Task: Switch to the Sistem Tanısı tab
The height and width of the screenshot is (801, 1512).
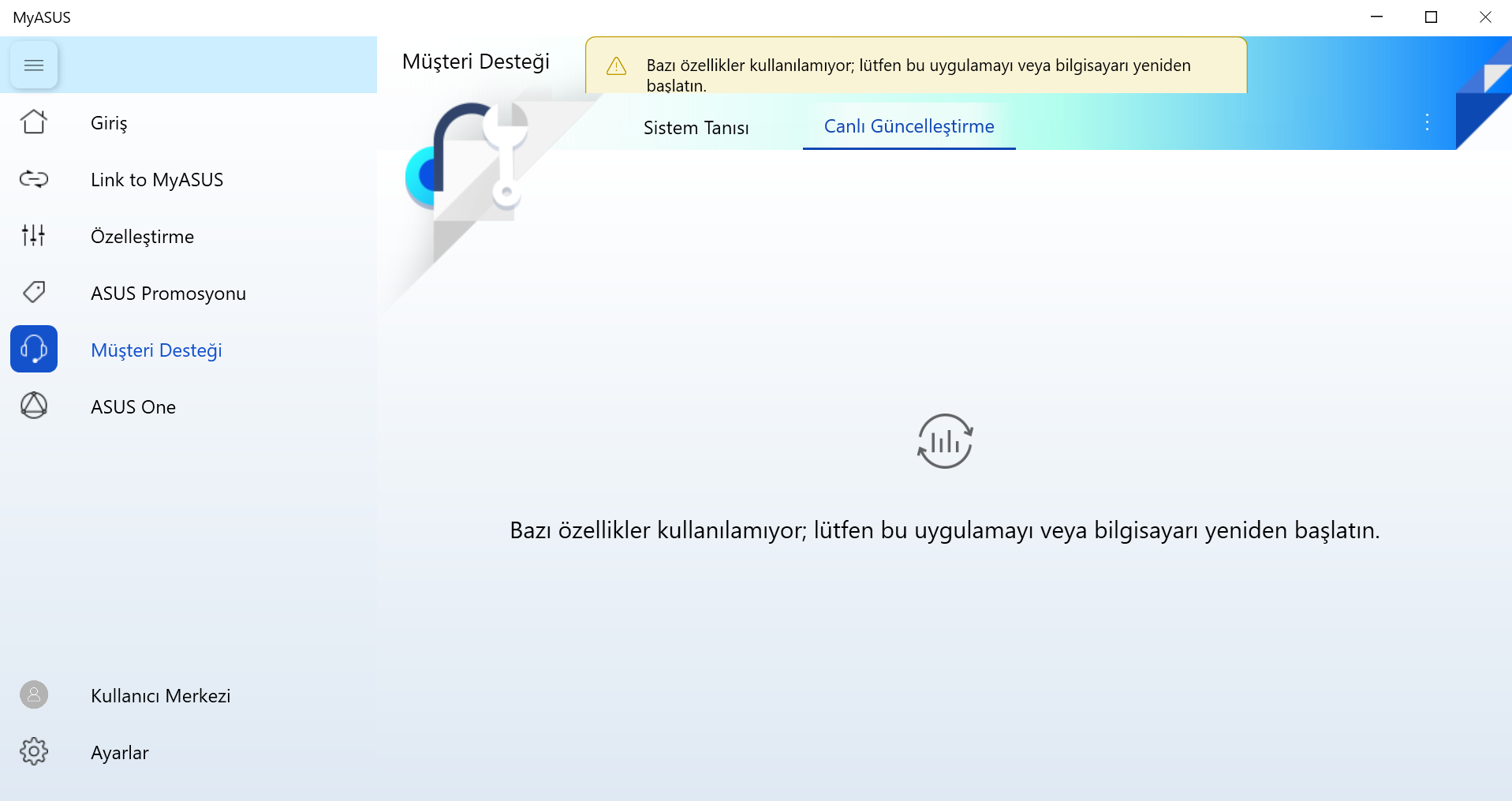Action: click(x=696, y=127)
